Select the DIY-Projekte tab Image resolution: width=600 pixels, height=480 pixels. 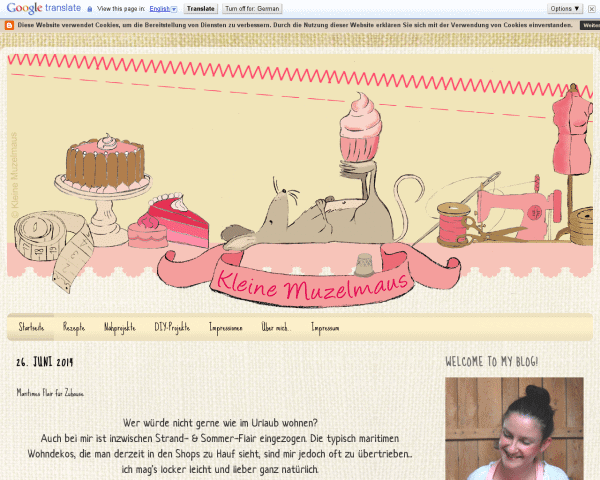pyautogui.click(x=172, y=327)
